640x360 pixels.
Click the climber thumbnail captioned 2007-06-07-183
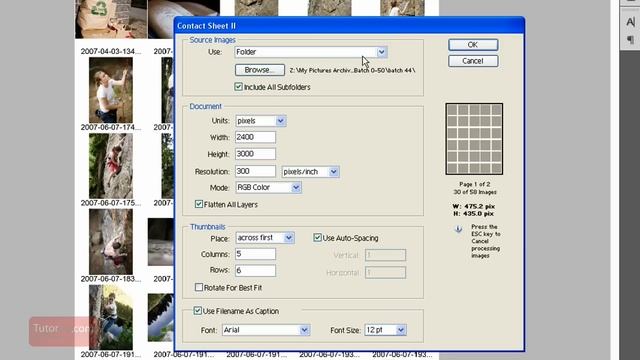tap(111, 242)
